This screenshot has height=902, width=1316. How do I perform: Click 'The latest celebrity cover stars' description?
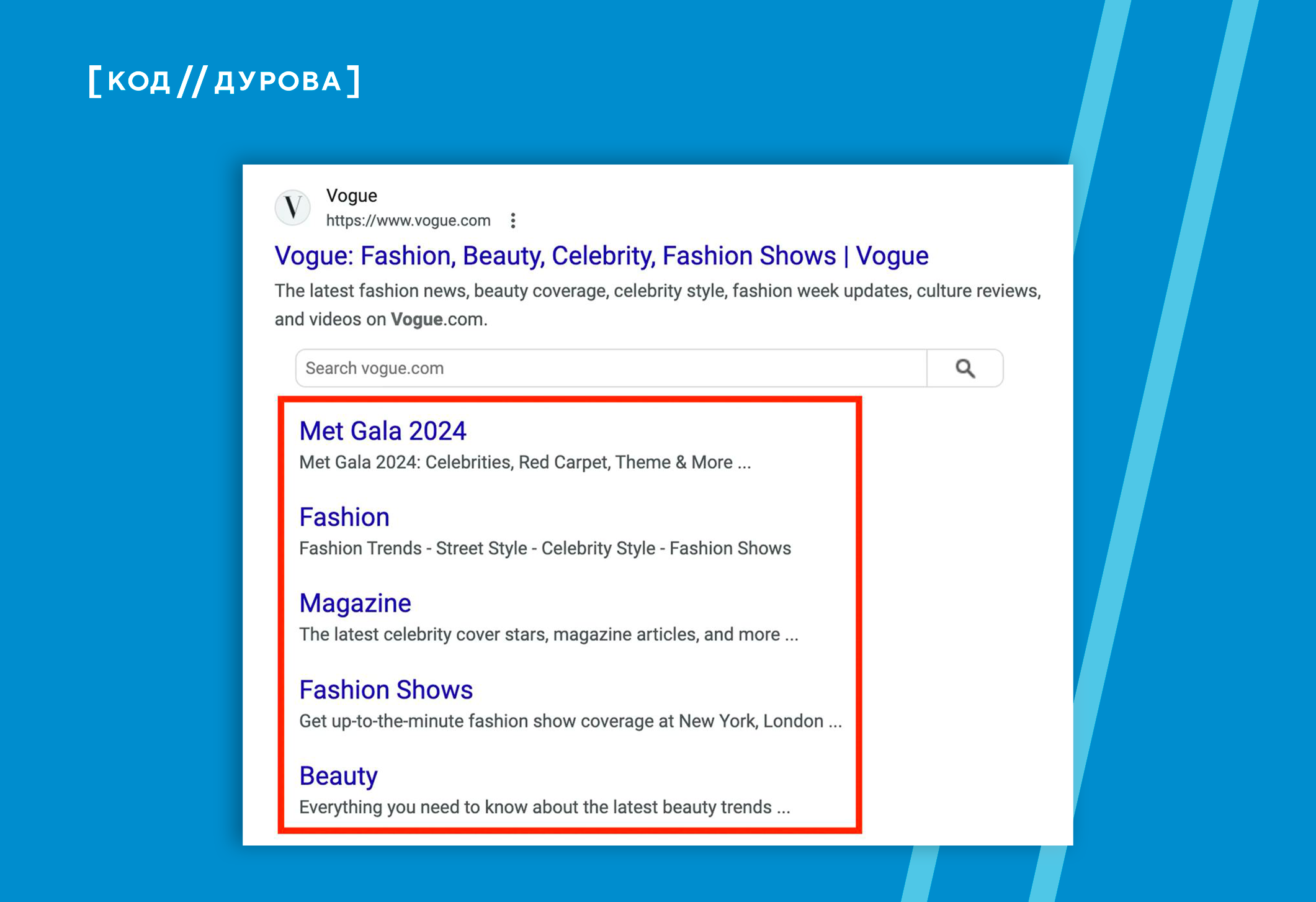(x=548, y=634)
